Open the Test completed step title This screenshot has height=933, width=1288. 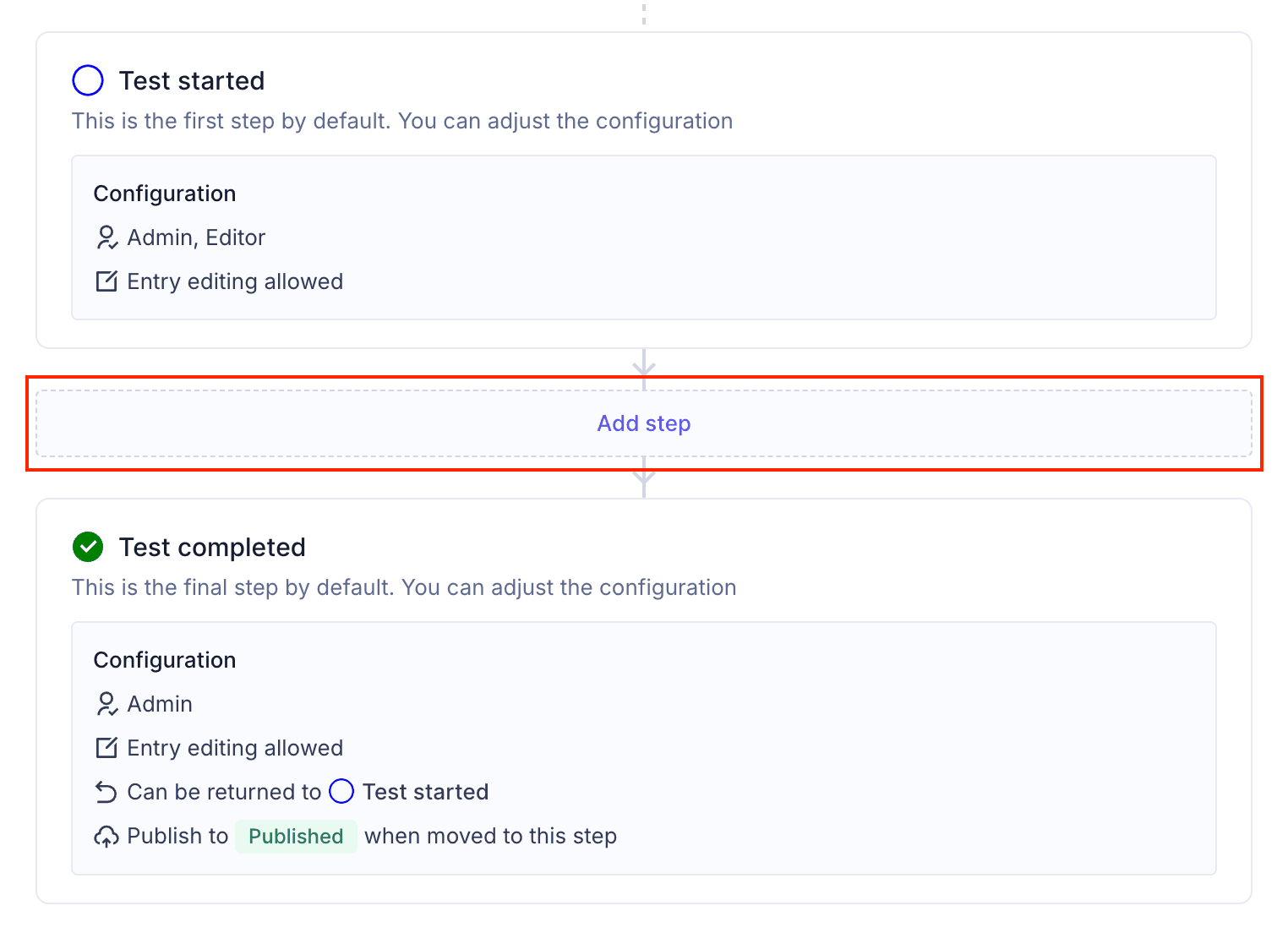click(x=212, y=547)
